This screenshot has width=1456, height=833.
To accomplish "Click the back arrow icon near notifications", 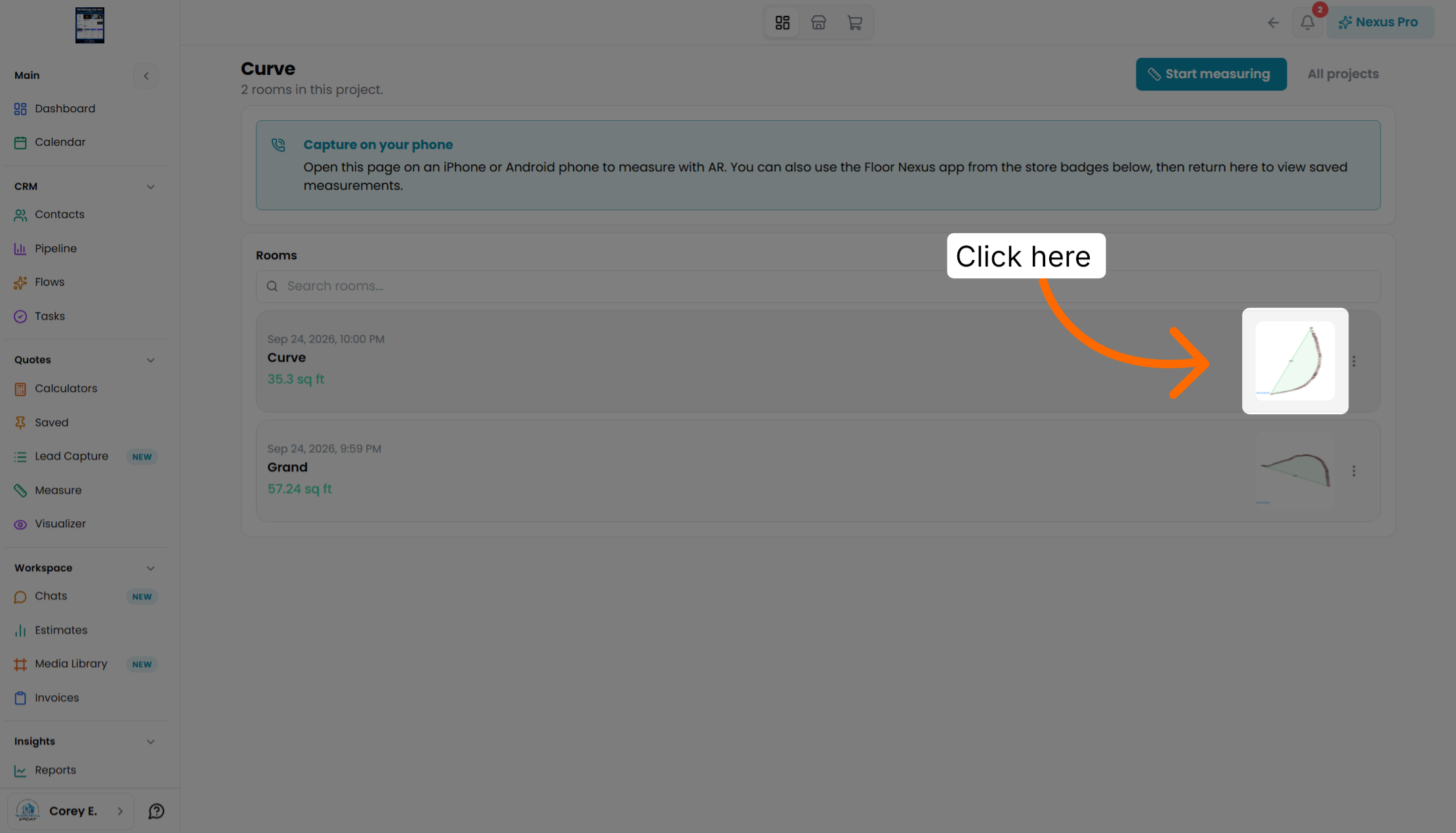I will pyautogui.click(x=1273, y=22).
